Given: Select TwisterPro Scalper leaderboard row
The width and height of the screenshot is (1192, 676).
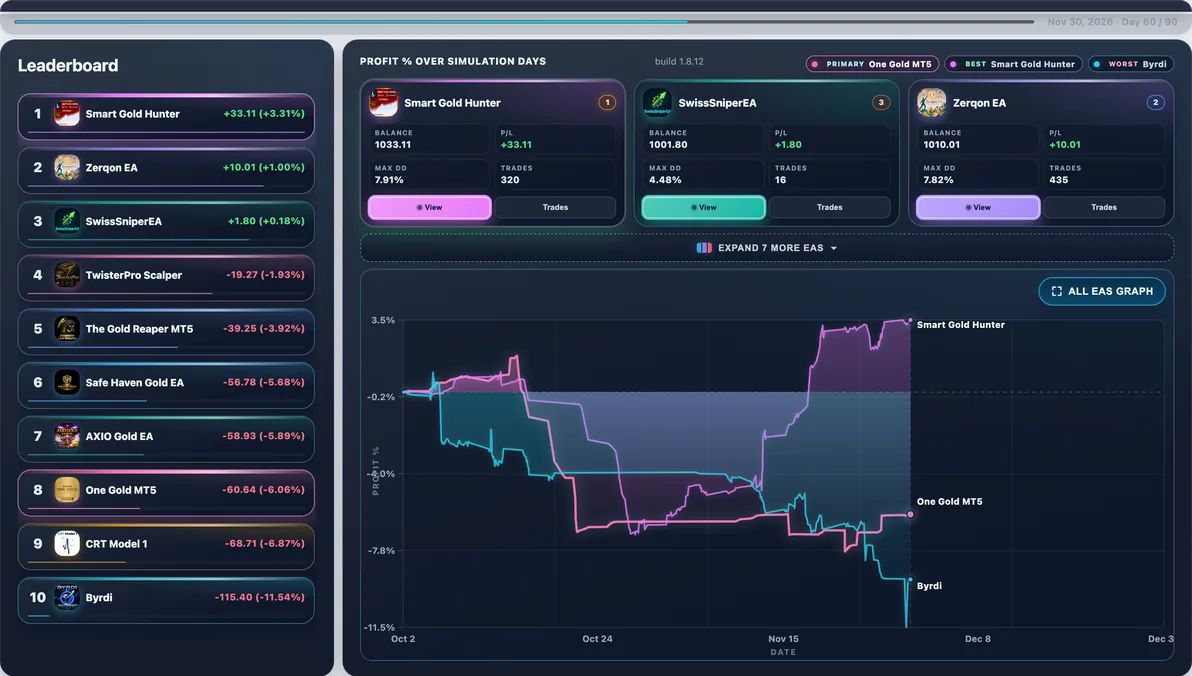Looking at the screenshot, I should tap(166, 278).
